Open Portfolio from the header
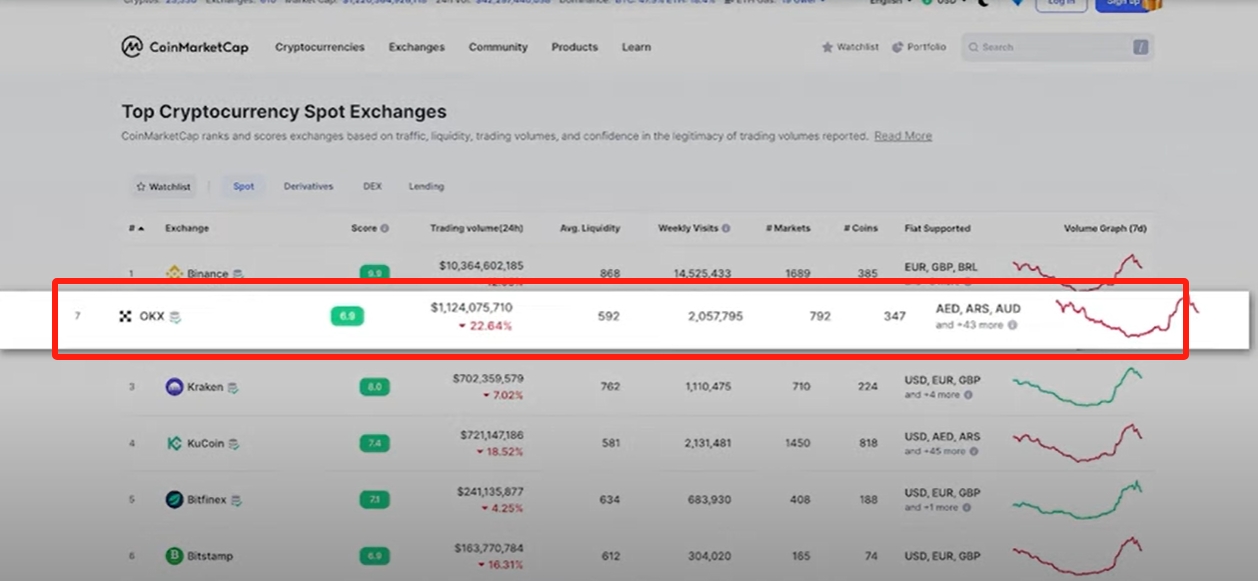Image resolution: width=1258 pixels, height=581 pixels. tap(919, 47)
